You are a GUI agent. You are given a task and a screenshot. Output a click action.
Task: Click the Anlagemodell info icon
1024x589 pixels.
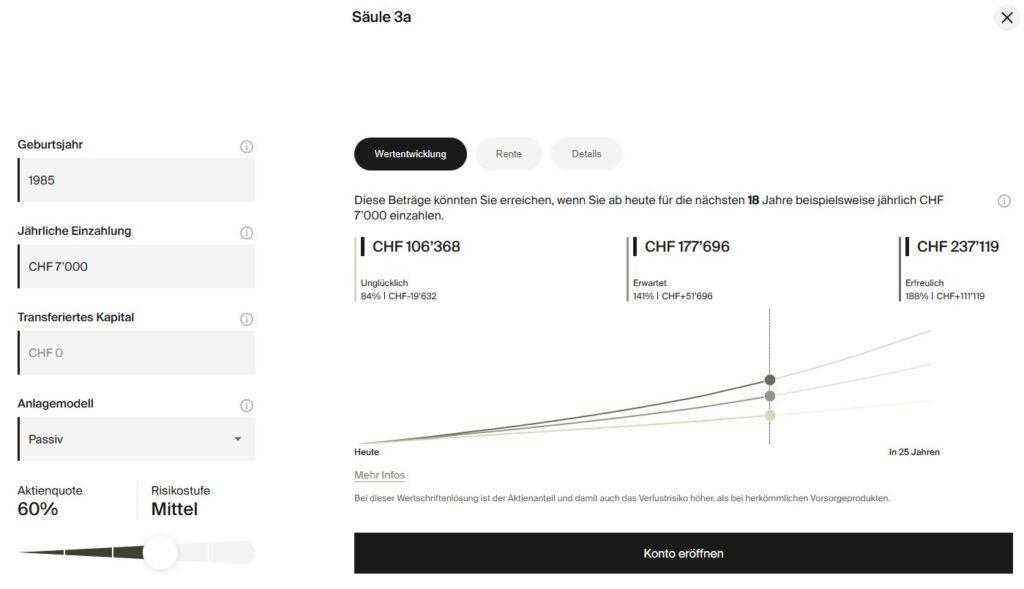pyautogui.click(x=246, y=406)
